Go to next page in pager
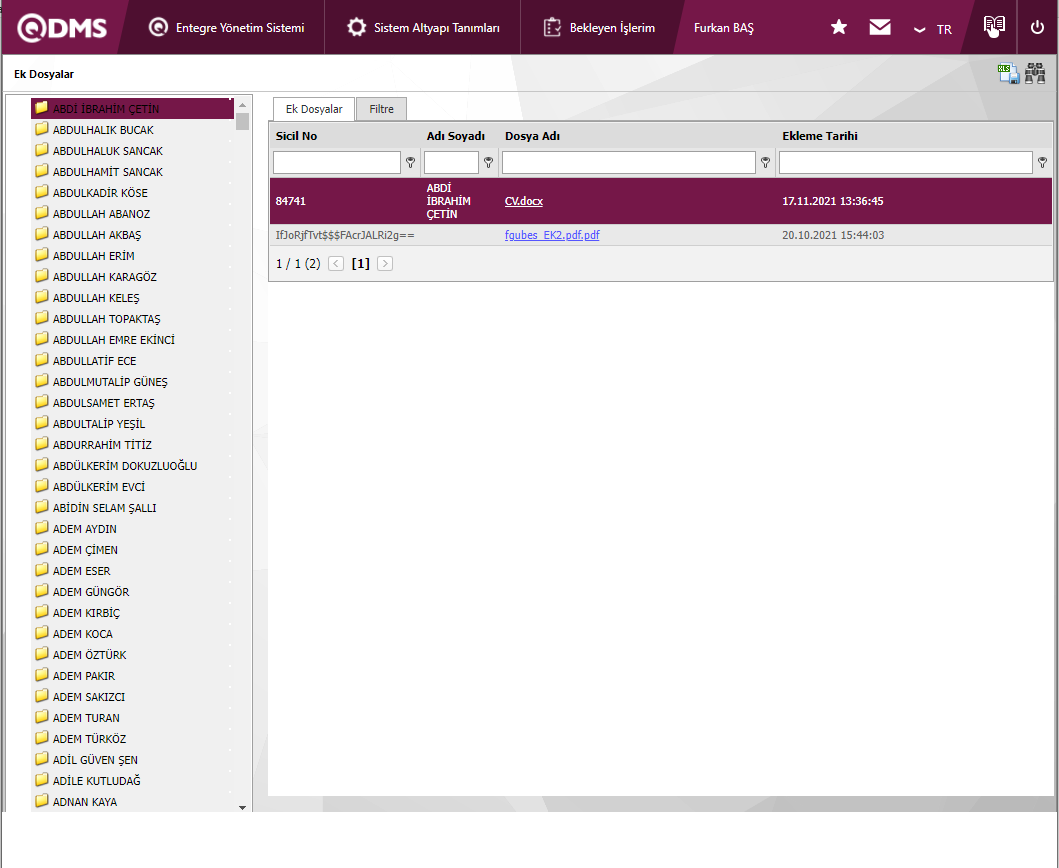Image resolution: width=1059 pixels, height=868 pixels. pyautogui.click(x=385, y=264)
